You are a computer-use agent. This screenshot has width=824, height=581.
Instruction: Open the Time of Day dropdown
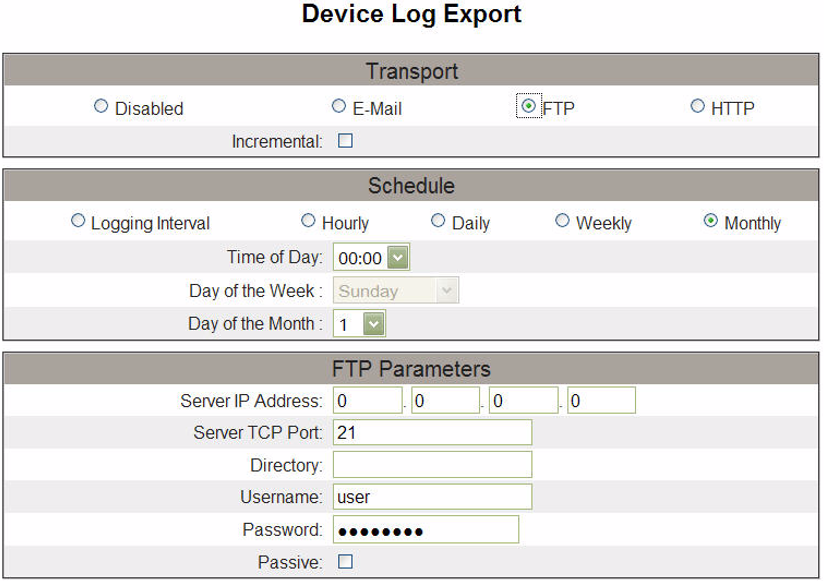[372, 257]
